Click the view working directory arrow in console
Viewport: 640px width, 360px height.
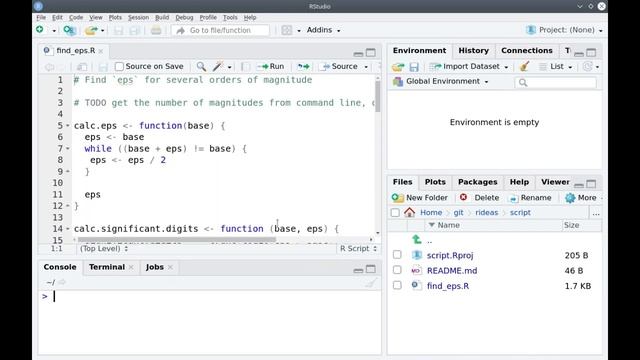click(x=62, y=282)
